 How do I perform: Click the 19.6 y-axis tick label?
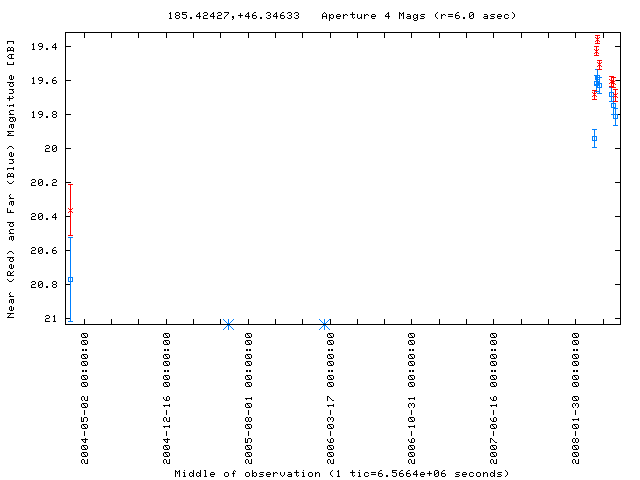coord(44,80)
